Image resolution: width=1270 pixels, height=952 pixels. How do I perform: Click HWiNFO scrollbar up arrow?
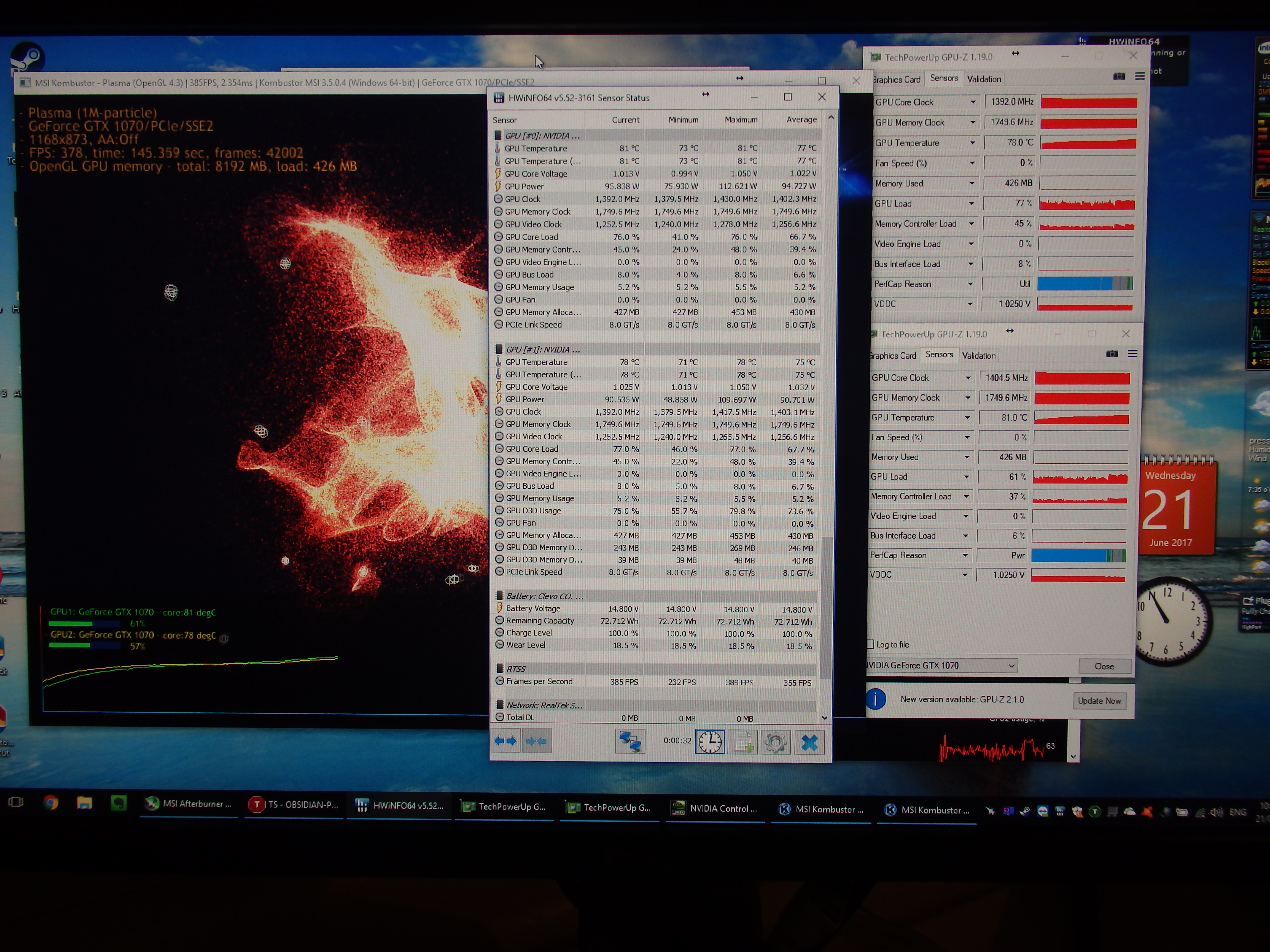[x=831, y=118]
